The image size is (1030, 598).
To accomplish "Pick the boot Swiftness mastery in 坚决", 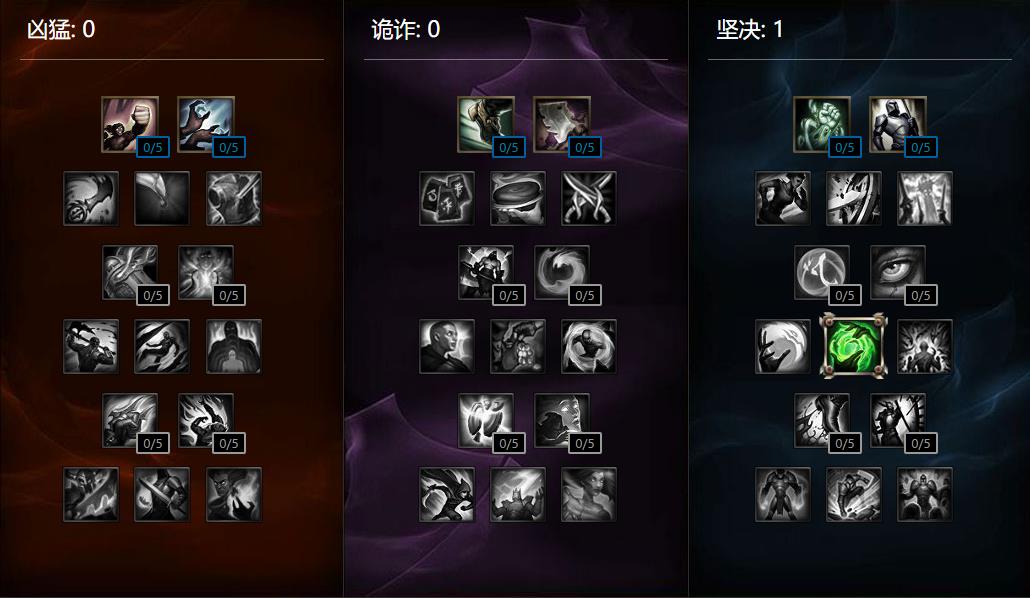I will point(822,421).
